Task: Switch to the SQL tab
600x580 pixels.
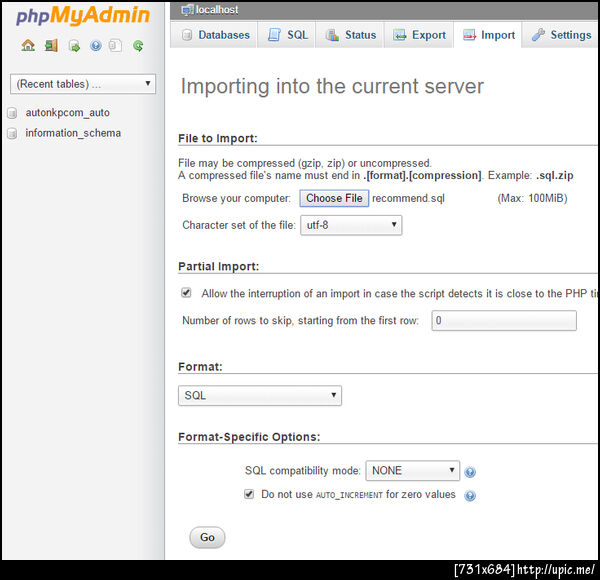Action: 287,35
